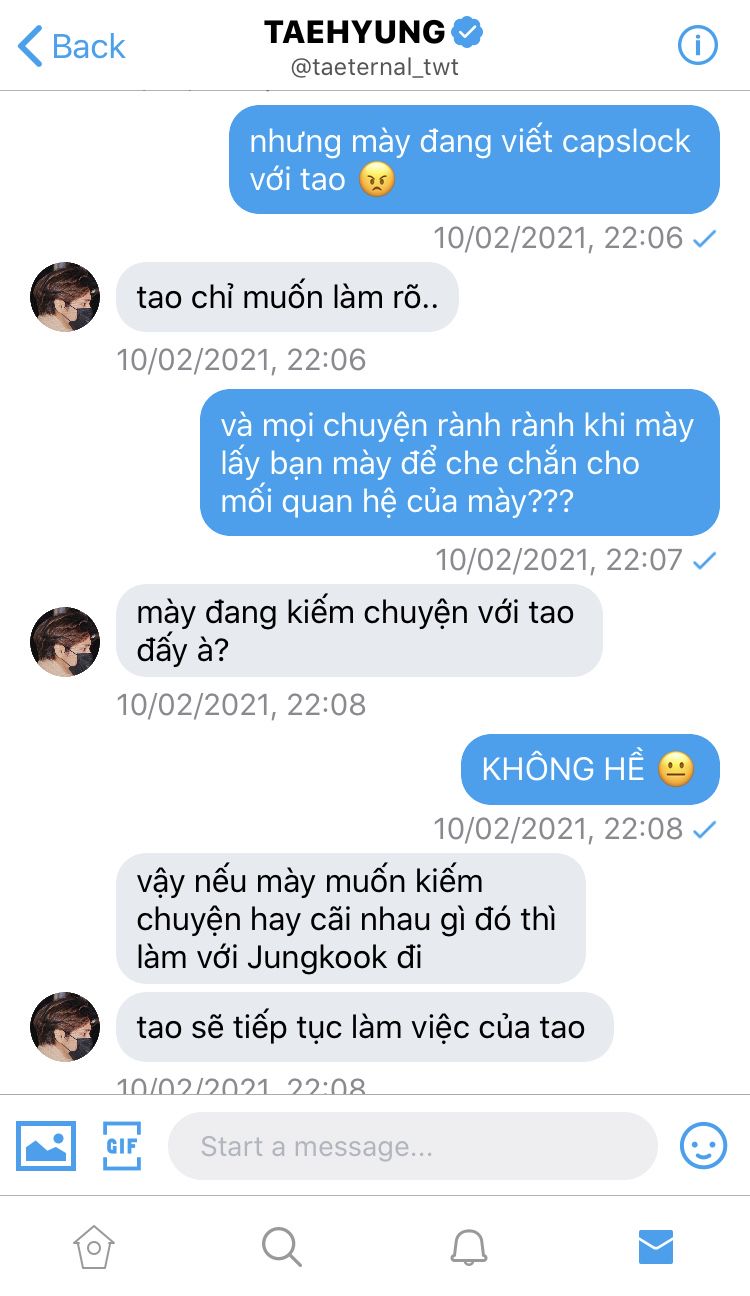This screenshot has height=1296, width=750.
Task: Tap the photo attachment icon
Action: point(46,1145)
